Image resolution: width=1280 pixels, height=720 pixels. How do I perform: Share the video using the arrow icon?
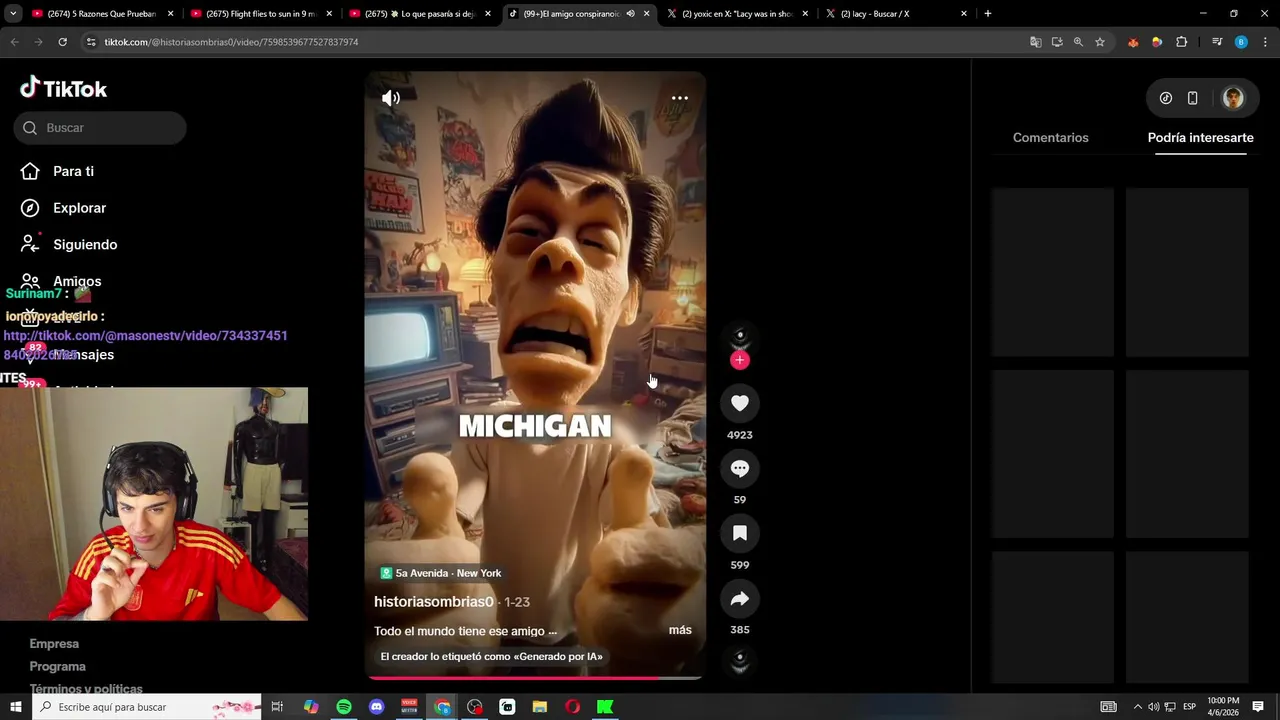[x=740, y=598]
